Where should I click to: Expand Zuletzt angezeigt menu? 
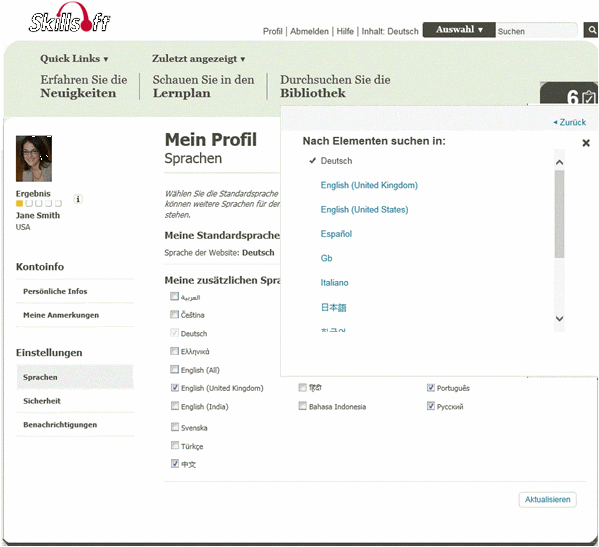click(x=198, y=59)
